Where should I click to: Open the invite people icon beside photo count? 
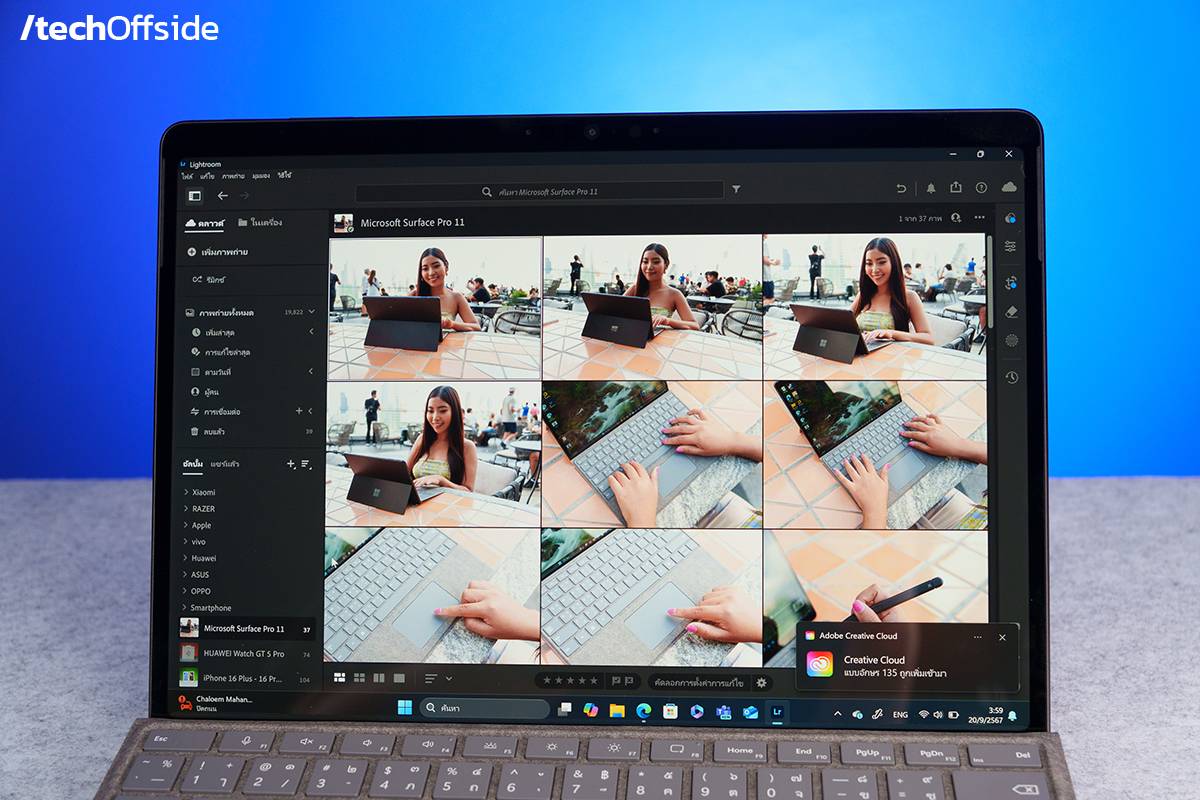click(x=956, y=217)
